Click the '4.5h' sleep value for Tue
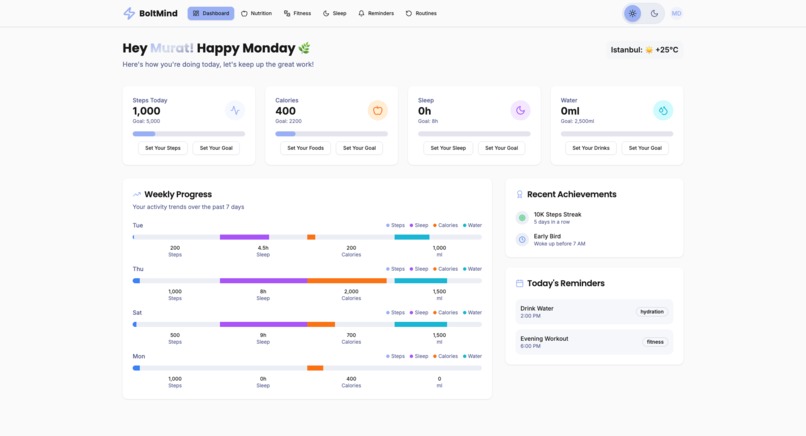Viewport: 806px width, 436px height. point(263,248)
